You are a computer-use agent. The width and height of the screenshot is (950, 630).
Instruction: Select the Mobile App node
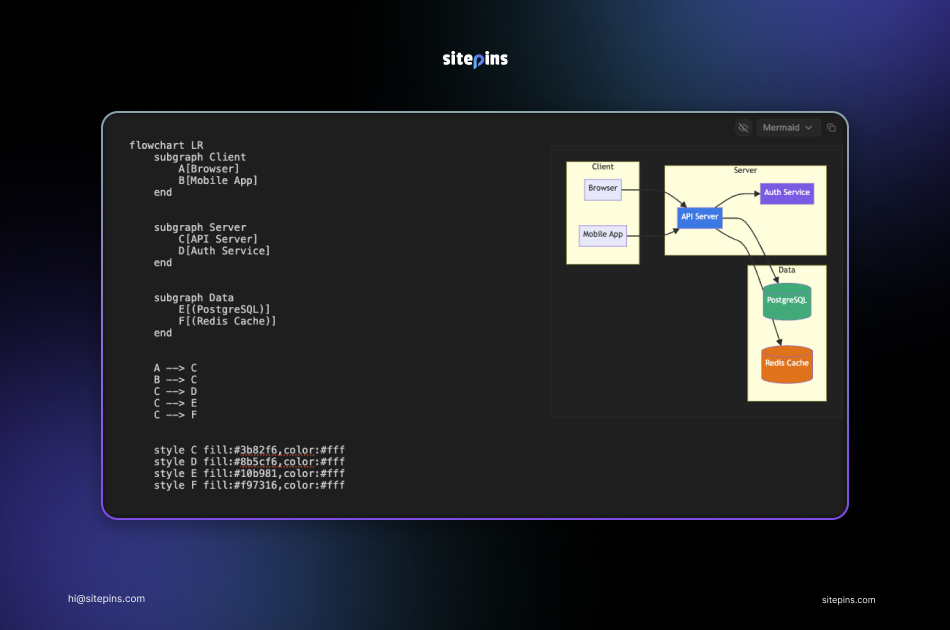[x=603, y=235]
